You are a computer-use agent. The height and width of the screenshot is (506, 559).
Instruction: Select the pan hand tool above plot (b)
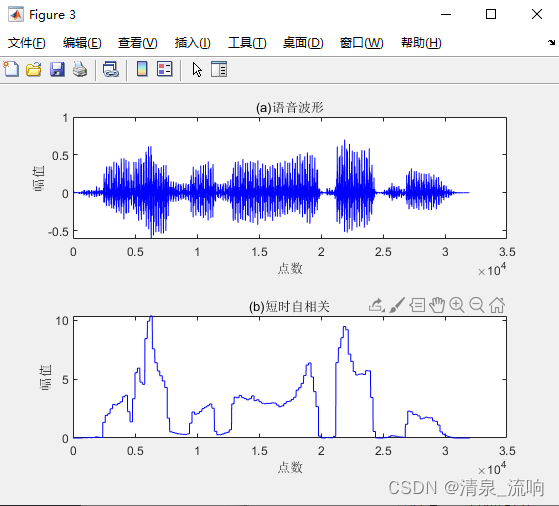[437, 305]
